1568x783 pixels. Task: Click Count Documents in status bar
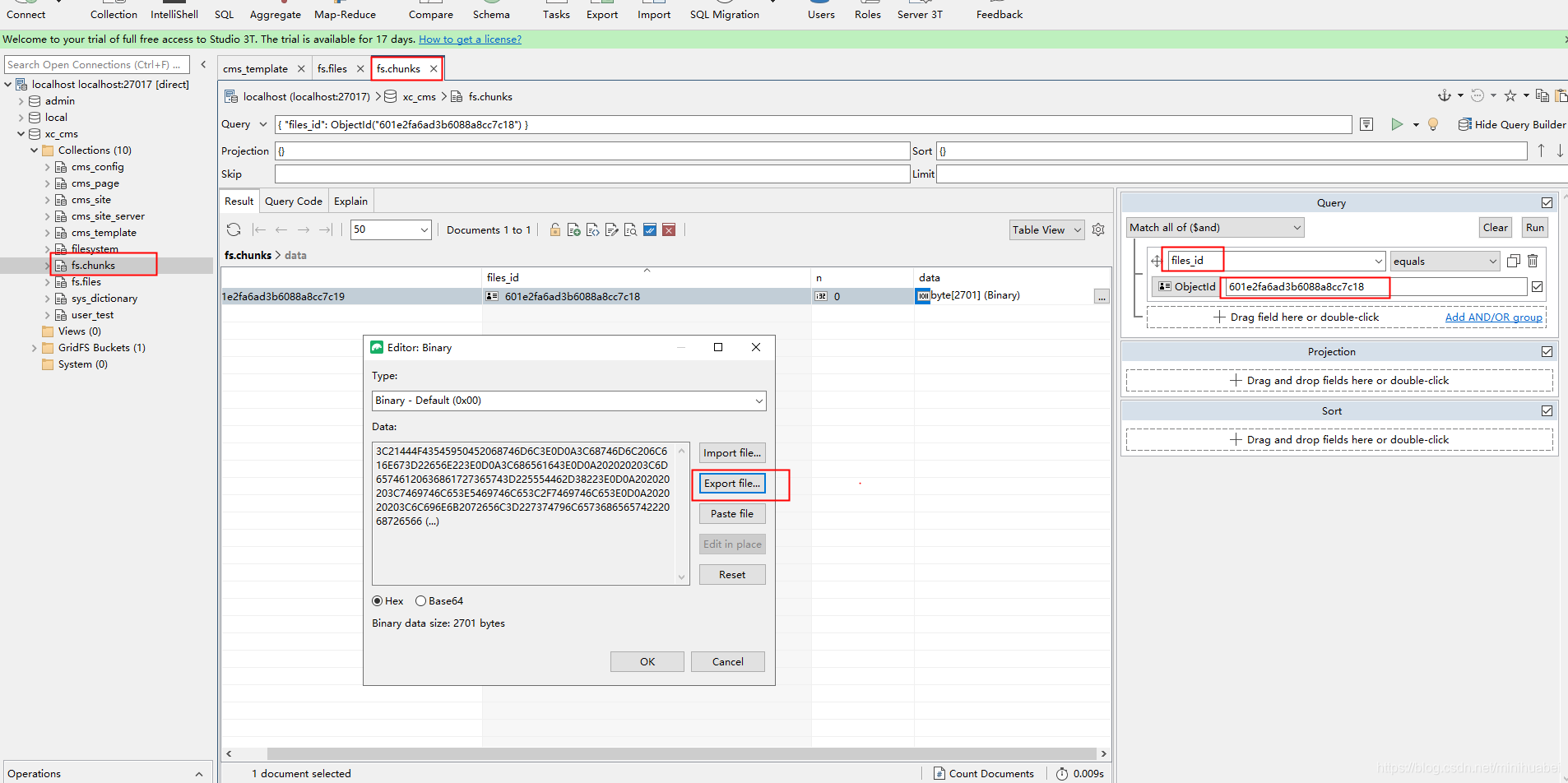[x=984, y=773]
